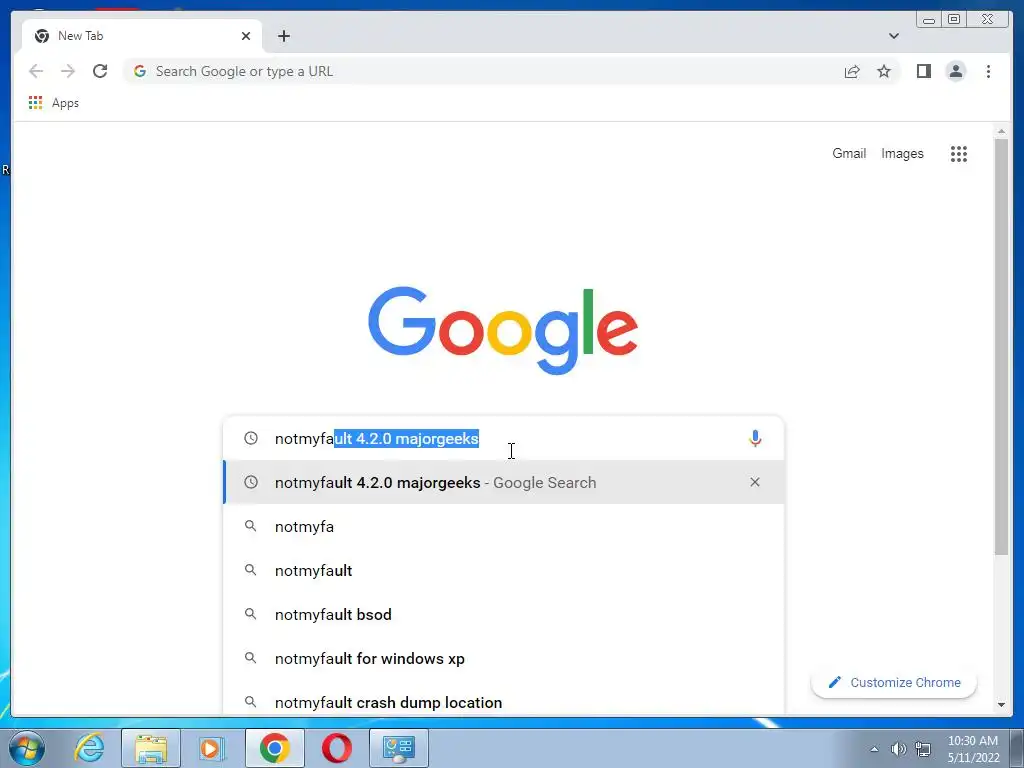Expand the tab search chevron

point(893,36)
